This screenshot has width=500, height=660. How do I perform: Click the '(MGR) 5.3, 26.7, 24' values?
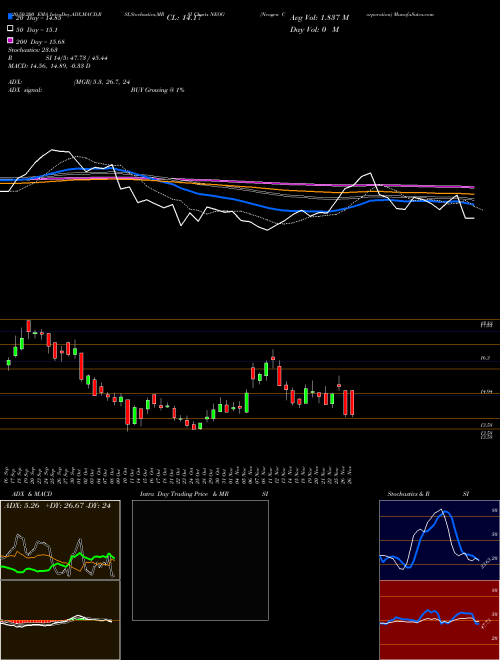coord(102,83)
